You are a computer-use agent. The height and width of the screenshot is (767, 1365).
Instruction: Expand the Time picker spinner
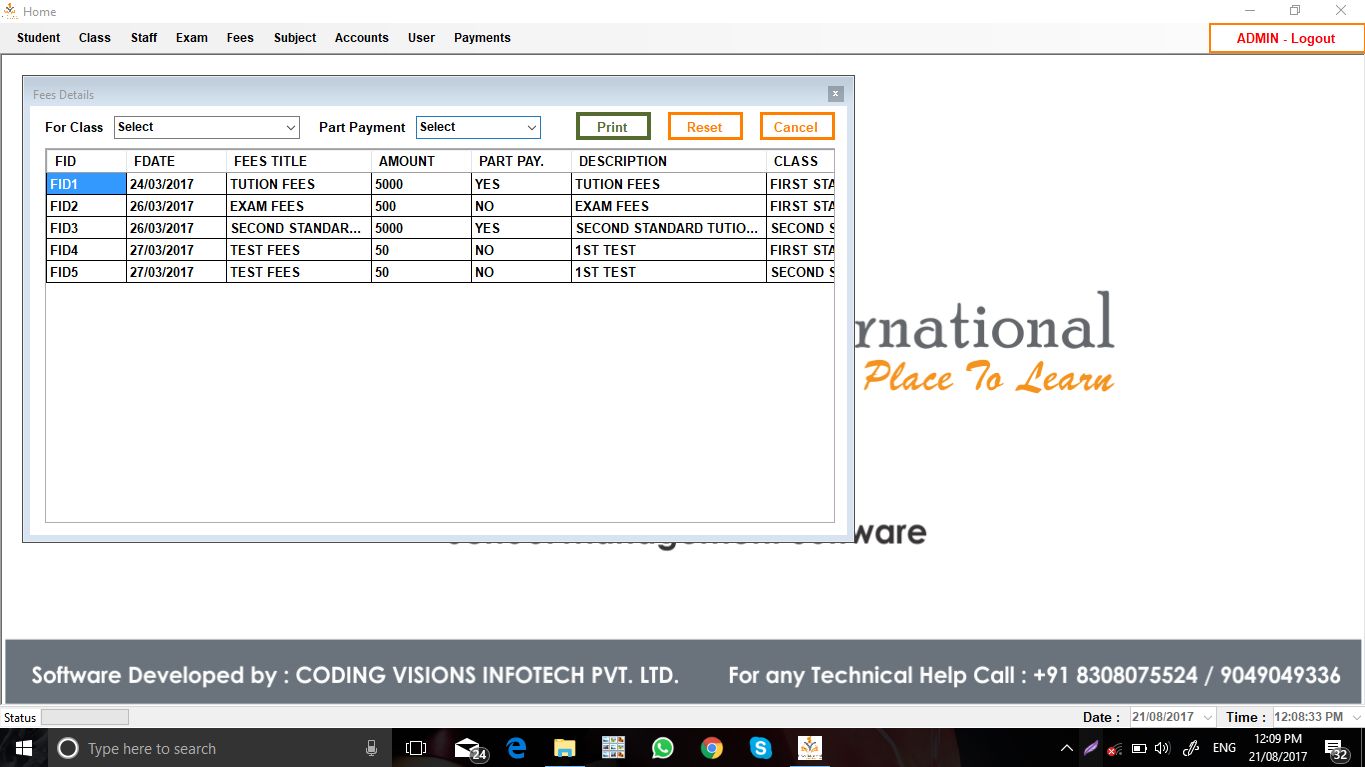tap(1357, 717)
